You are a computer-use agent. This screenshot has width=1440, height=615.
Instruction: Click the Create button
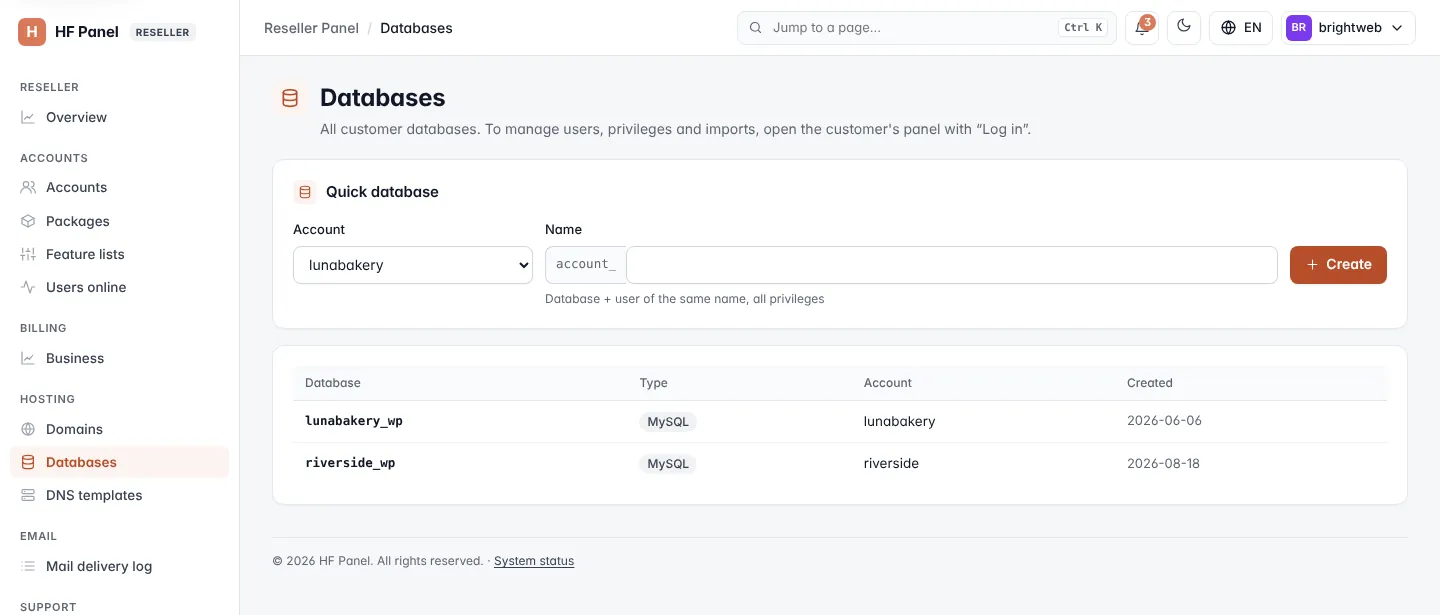[1338, 265]
